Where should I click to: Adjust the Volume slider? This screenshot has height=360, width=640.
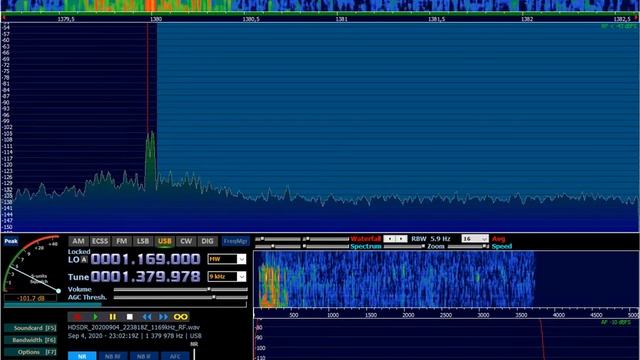(180, 289)
